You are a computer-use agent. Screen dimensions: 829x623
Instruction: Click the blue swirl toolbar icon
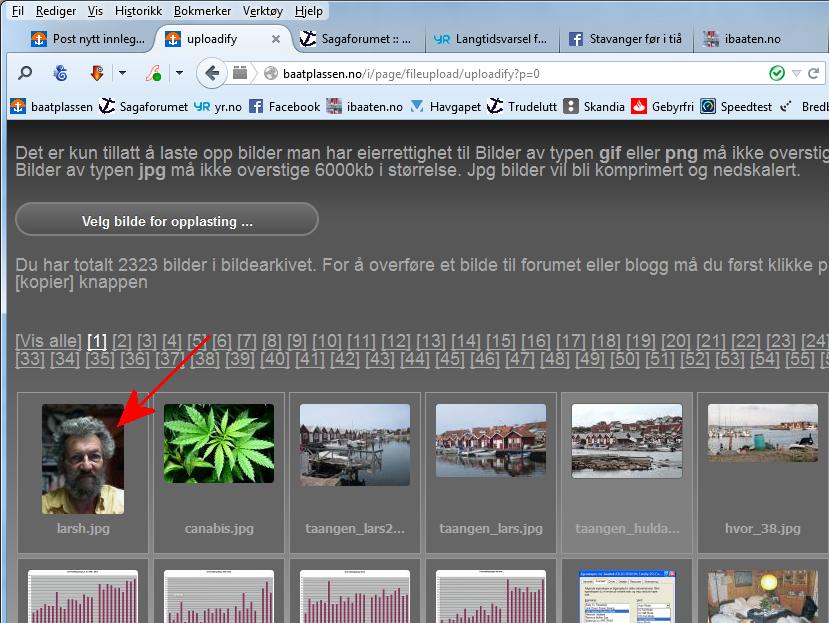tap(61, 73)
